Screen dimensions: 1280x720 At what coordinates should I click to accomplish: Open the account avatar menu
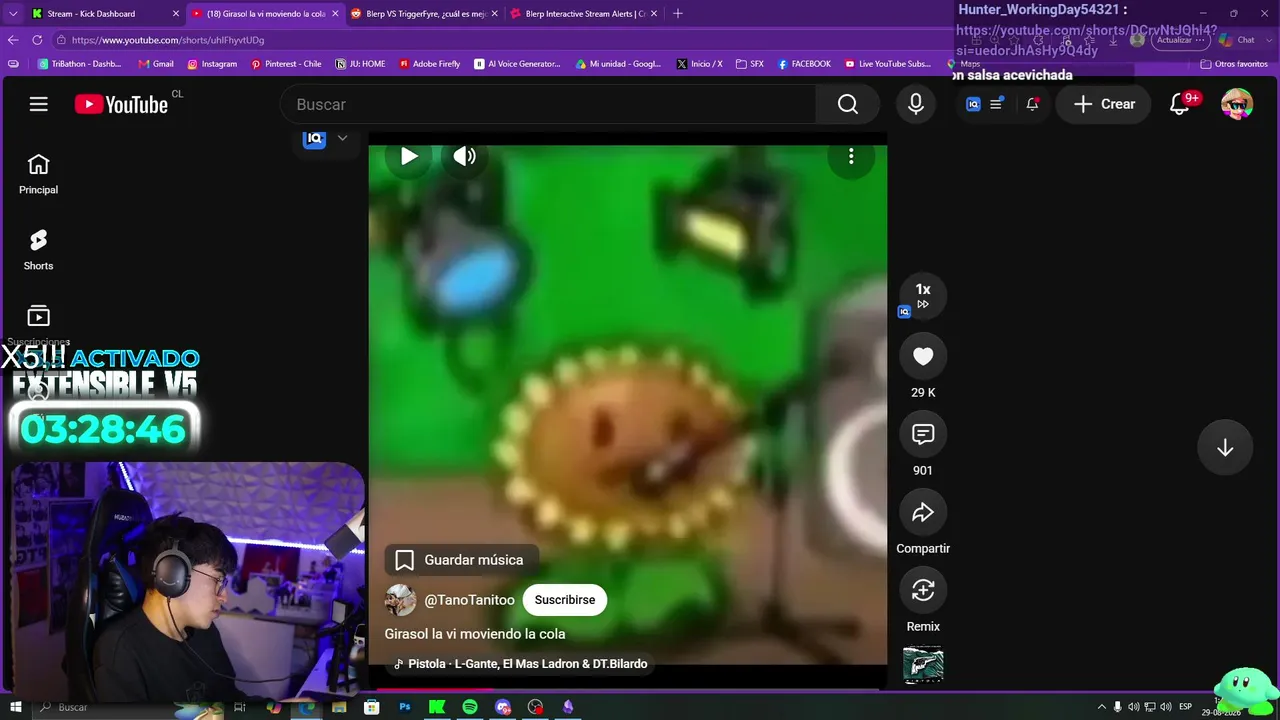click(x=1237, y=104)
